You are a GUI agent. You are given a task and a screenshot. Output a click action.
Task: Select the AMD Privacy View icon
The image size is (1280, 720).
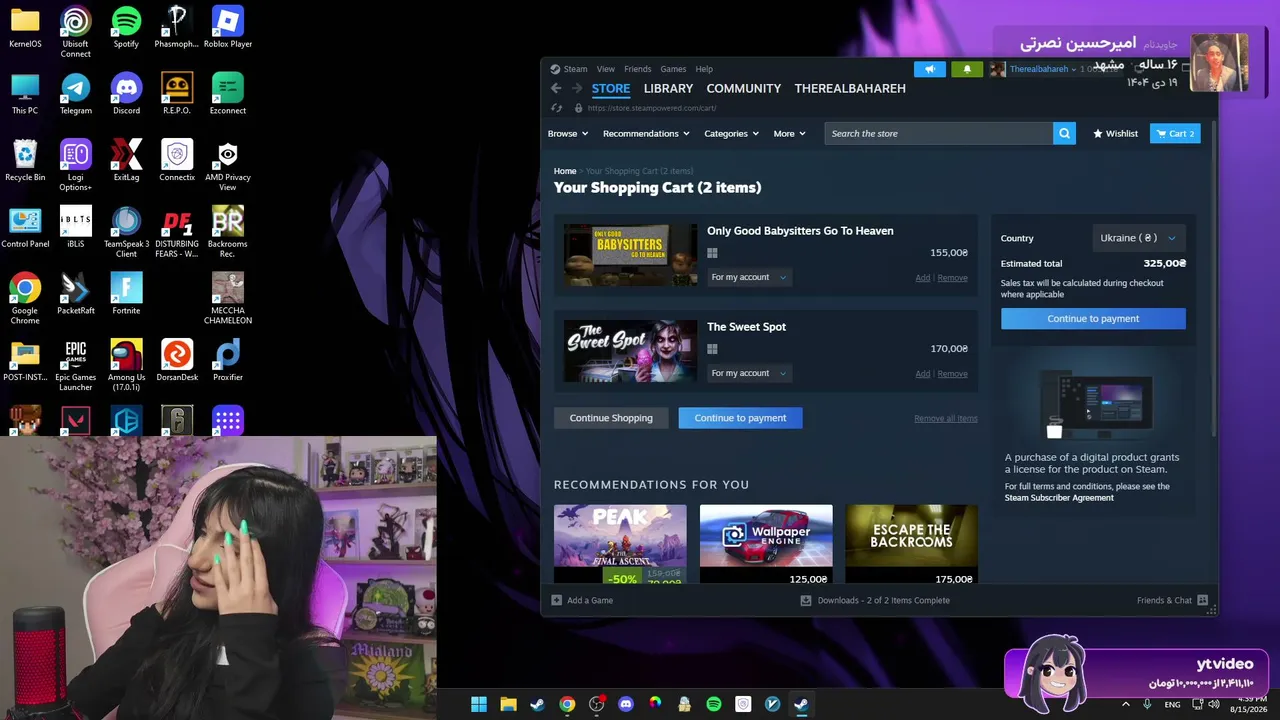point(228,166)
